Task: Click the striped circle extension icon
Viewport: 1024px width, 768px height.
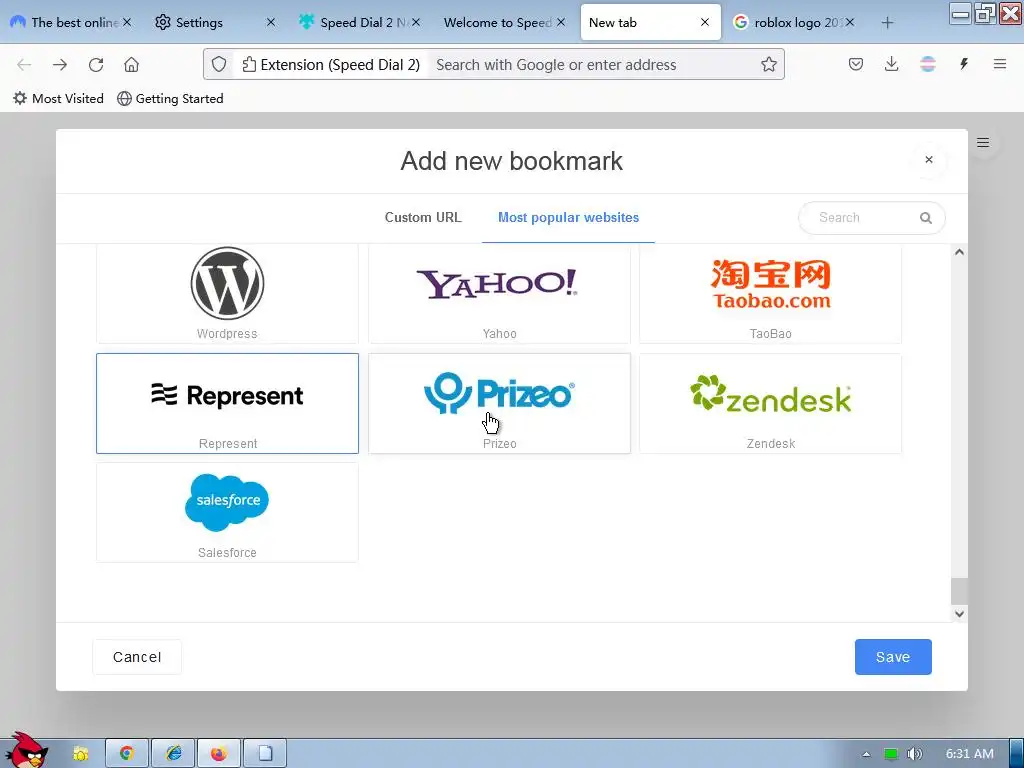Action: coord(927,64)
